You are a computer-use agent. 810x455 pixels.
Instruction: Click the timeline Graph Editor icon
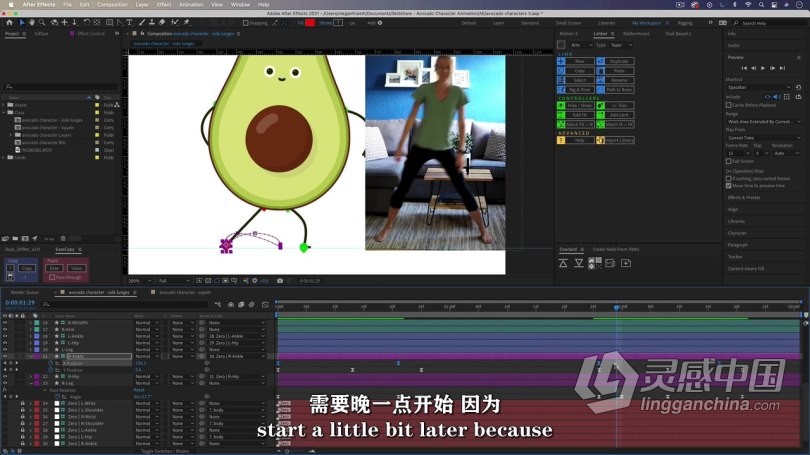pyautogui.click(x=265, y=305)
